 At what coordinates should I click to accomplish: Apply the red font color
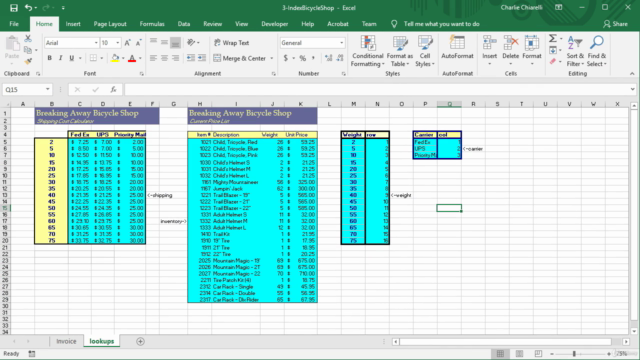click(x=132, y=58)
